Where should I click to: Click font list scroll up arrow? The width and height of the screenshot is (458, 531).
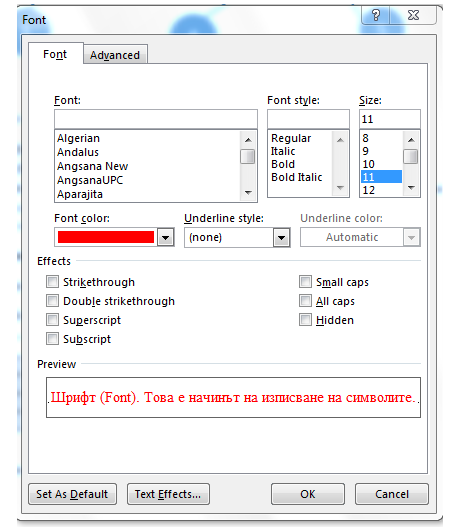point(248,140)
